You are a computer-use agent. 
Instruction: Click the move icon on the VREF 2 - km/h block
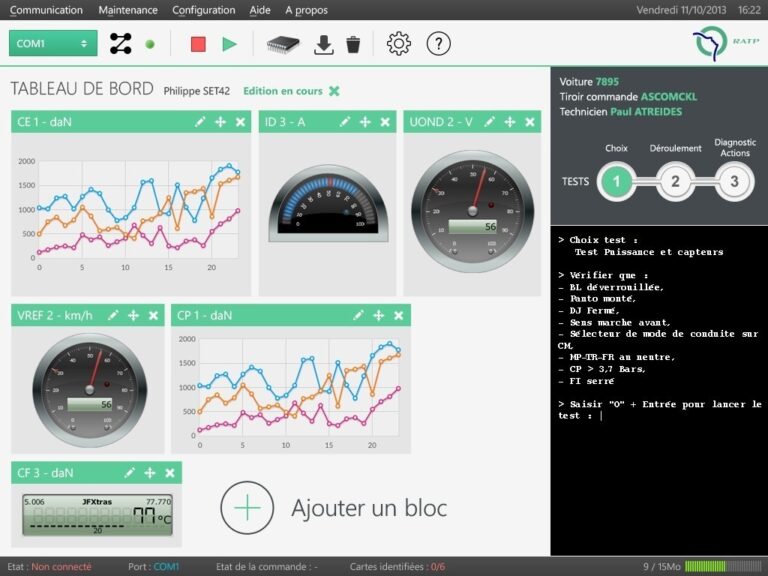click(133, 315)
